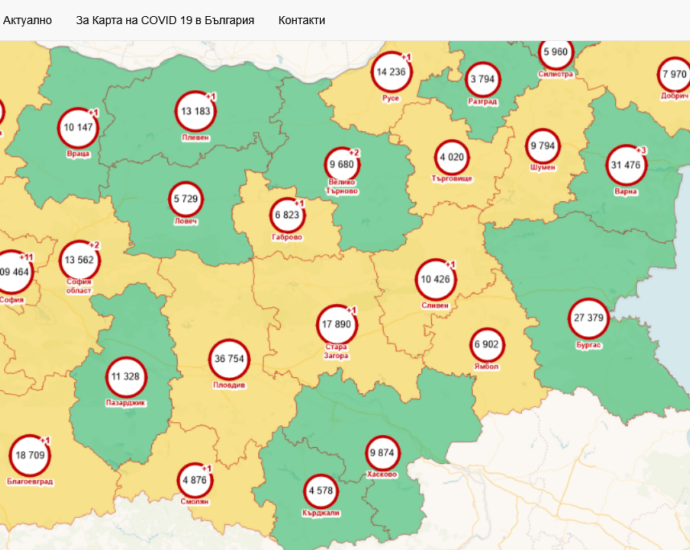Open the Благоевград marker showing 18 709
Viewport: 690px width, 550px height.
pos(30,455)
